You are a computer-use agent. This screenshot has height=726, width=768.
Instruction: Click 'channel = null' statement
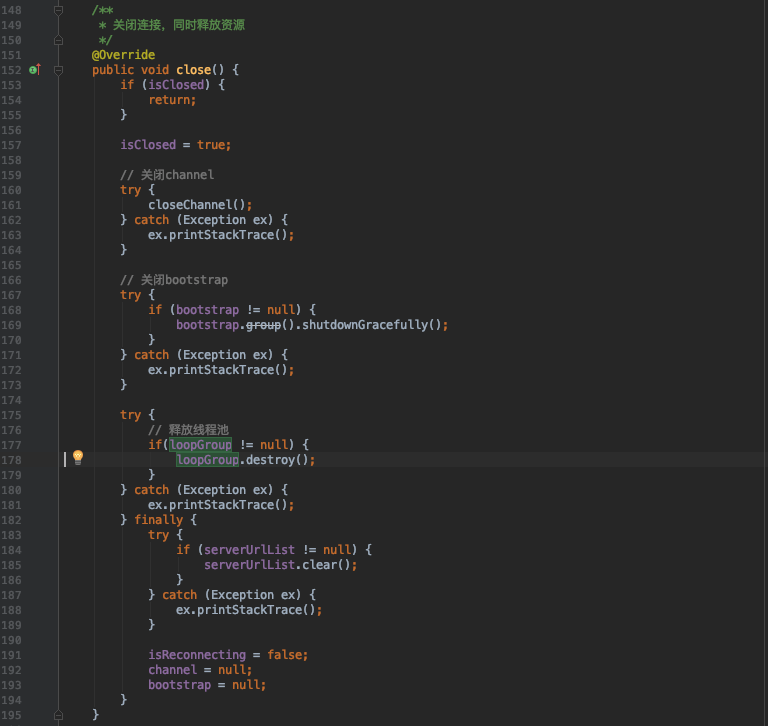[x=200, y=670]
